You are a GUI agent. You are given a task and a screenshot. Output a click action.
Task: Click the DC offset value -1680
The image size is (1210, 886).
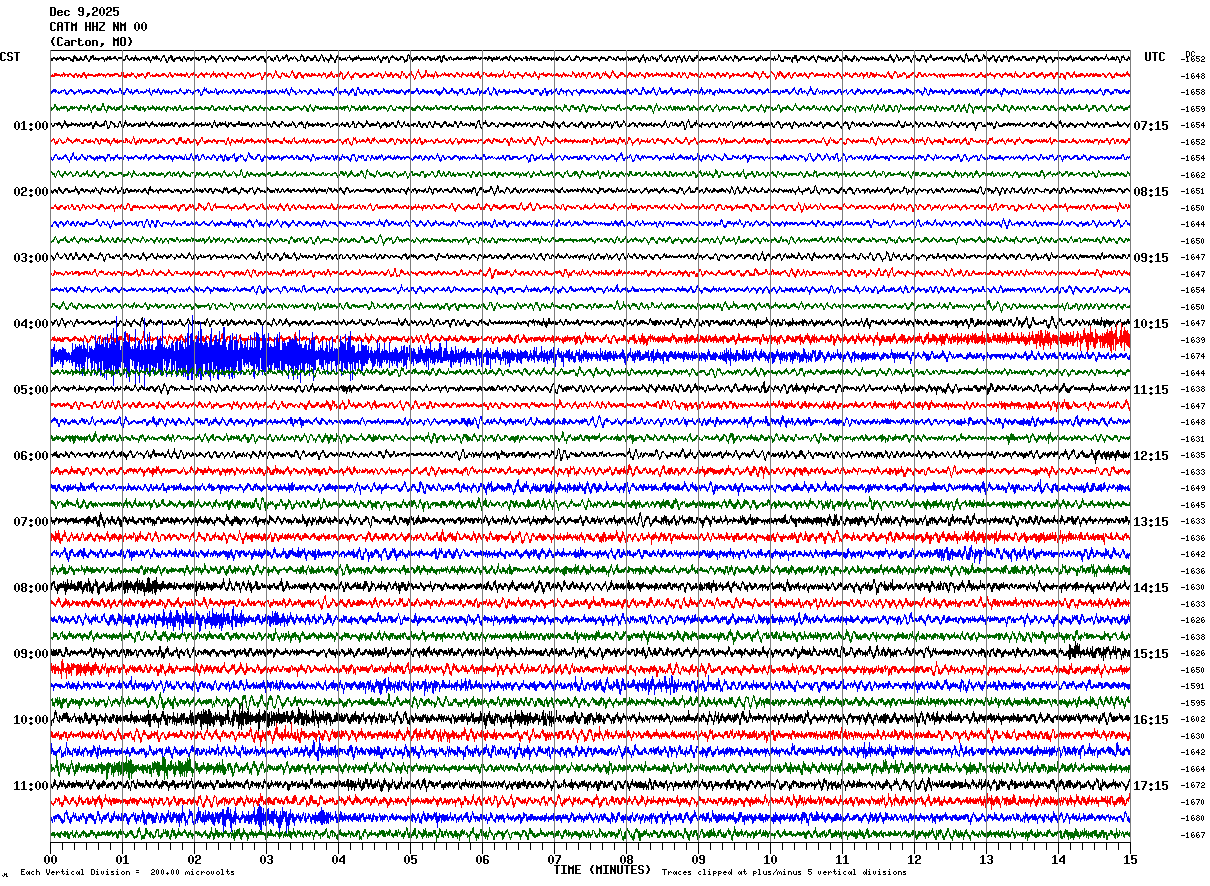tap(1193, 818)
